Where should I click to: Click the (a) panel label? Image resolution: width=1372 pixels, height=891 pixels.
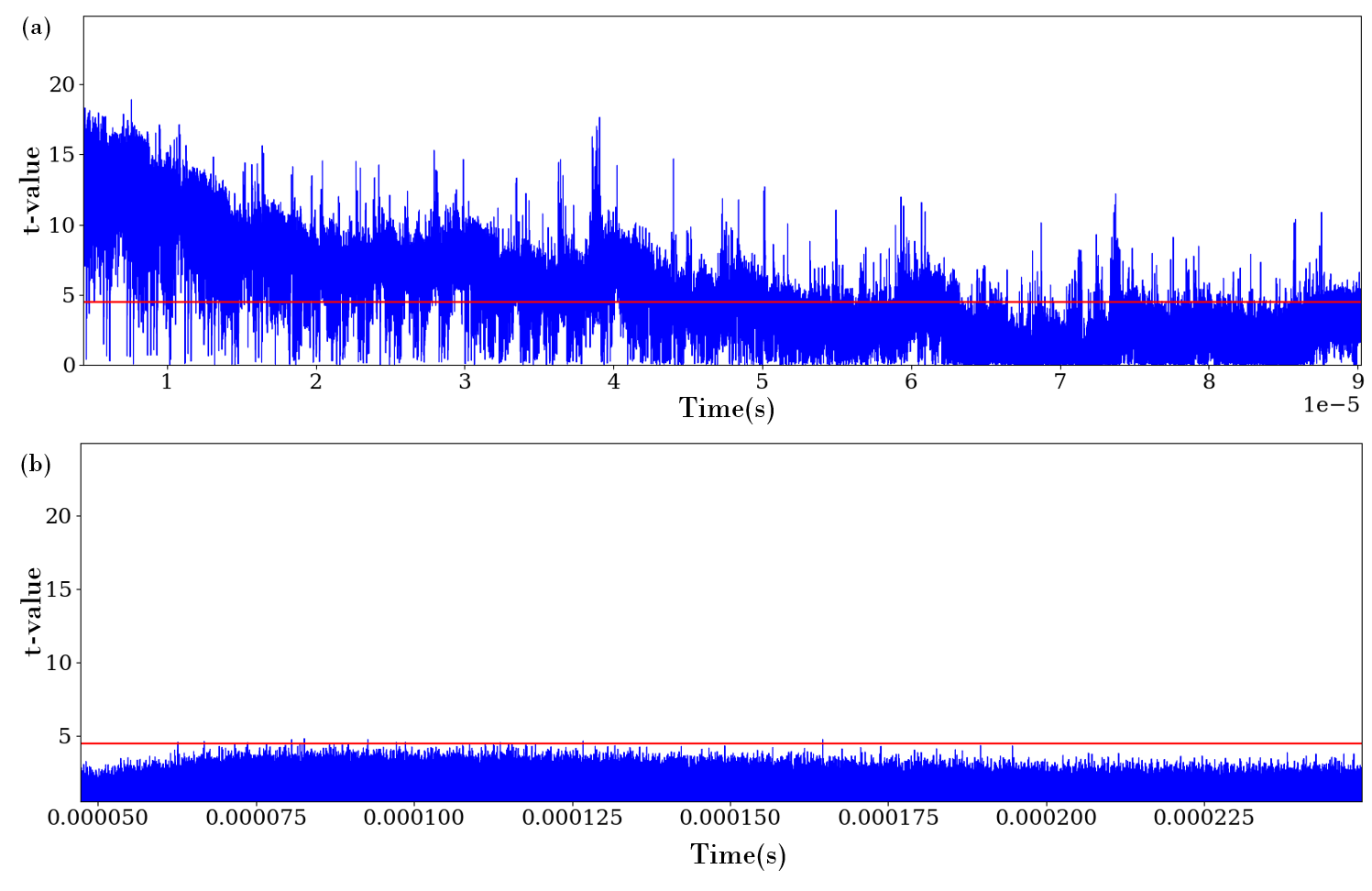(x=36, y=28)
